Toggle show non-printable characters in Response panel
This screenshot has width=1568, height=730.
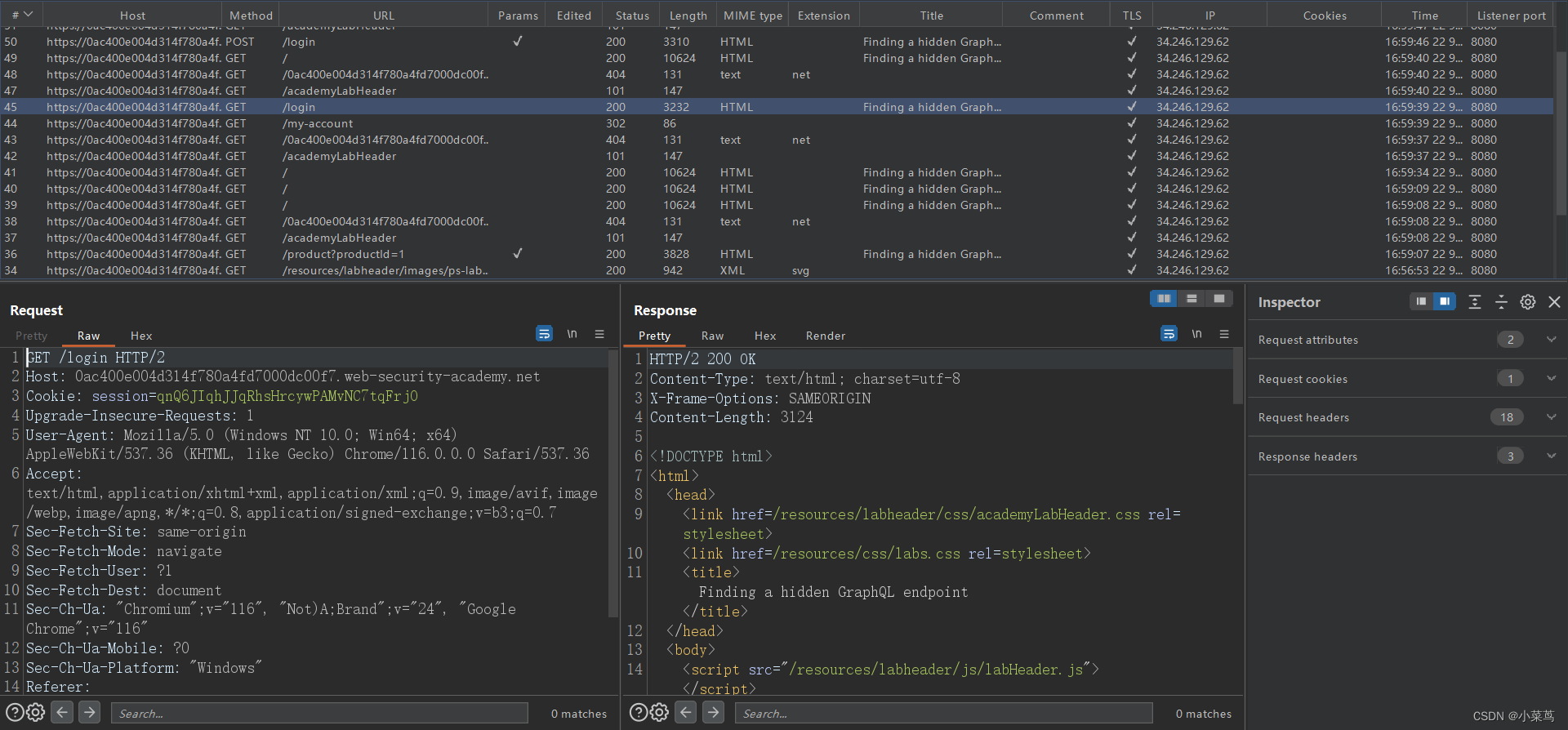pos(1196,334)
